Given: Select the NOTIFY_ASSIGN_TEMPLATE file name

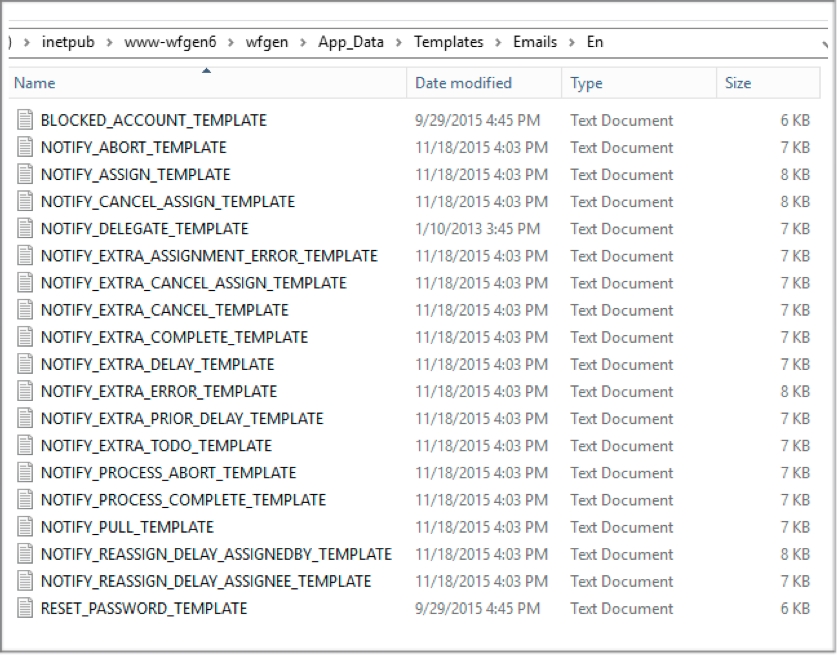Looking at the screenshot, I should coord(135,175).
